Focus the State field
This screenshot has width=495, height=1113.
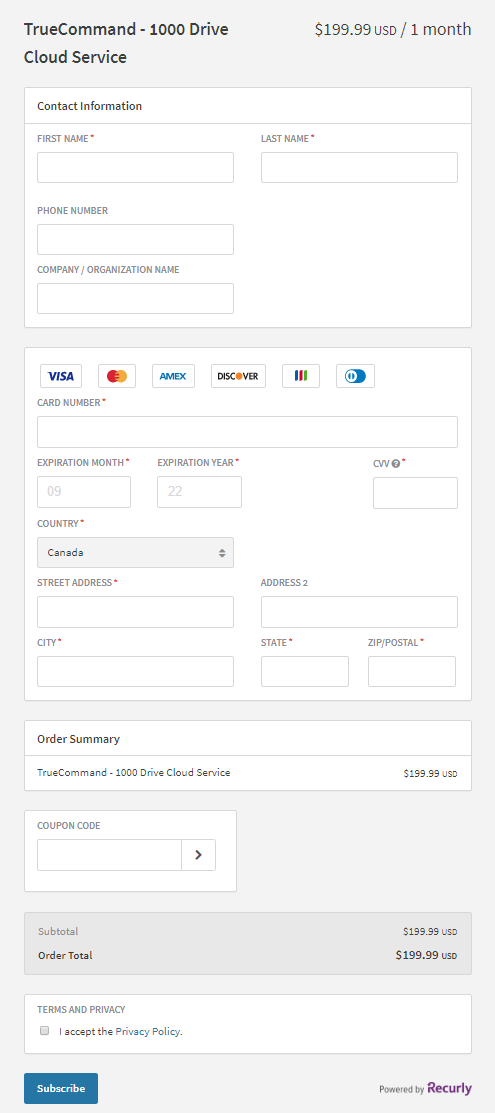pyautogui.click(x=305, y=671)
